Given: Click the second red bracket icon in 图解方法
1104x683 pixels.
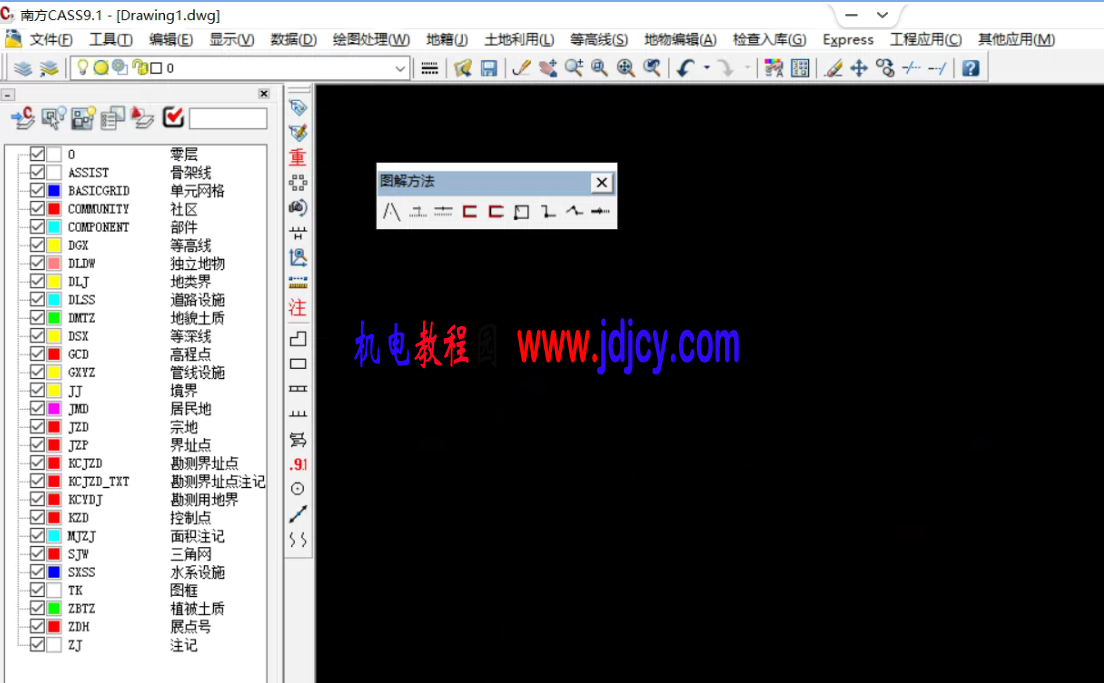Looking at the screenshot, I should 496,211.
